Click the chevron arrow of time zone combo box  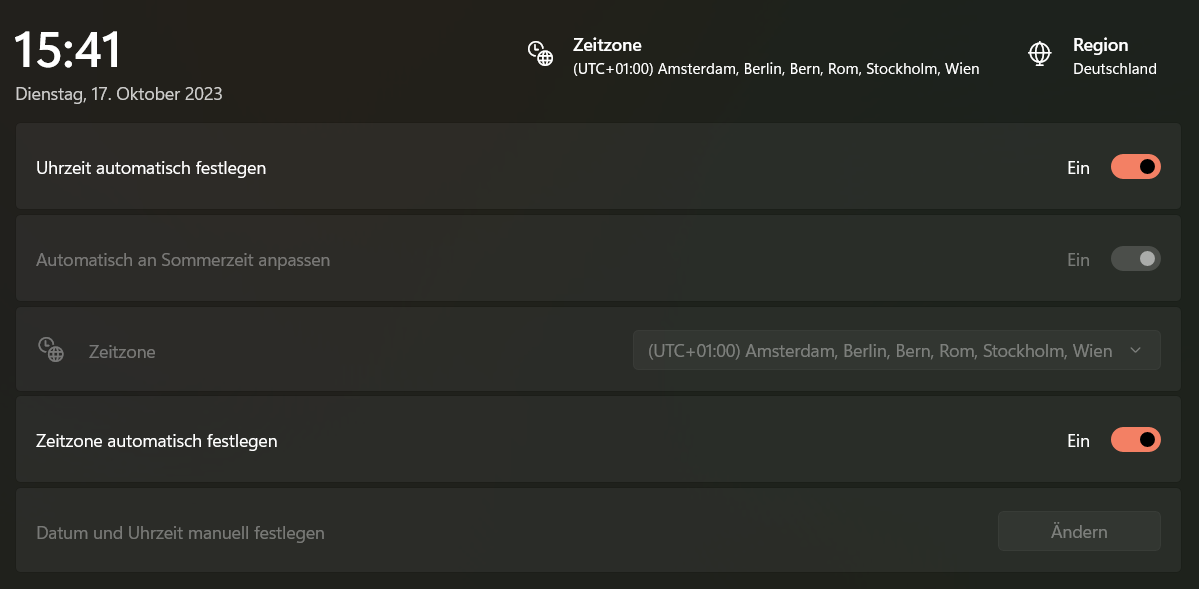tap(1135, 351)
